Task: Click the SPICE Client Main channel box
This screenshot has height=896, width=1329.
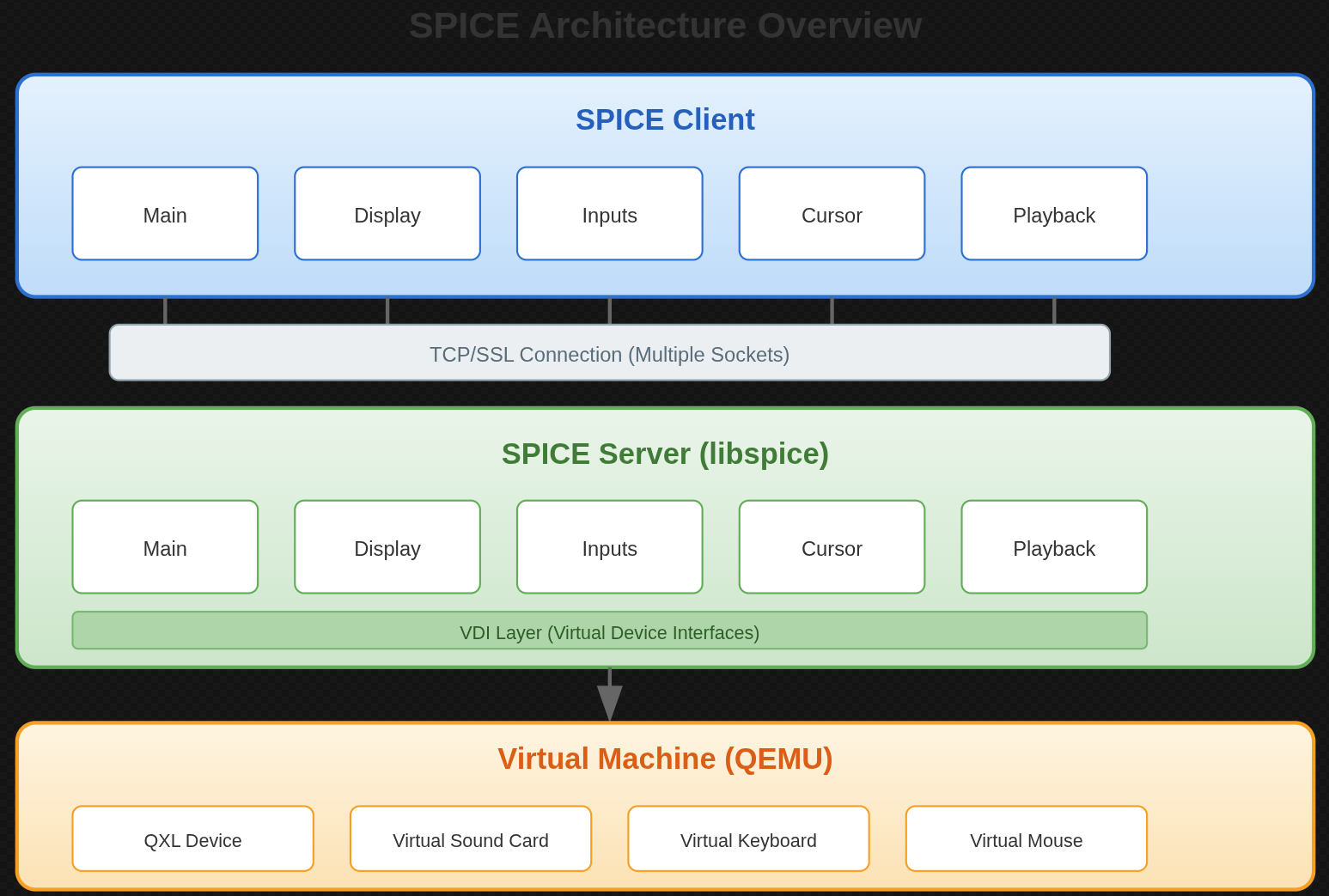Action: pos(165,214)
